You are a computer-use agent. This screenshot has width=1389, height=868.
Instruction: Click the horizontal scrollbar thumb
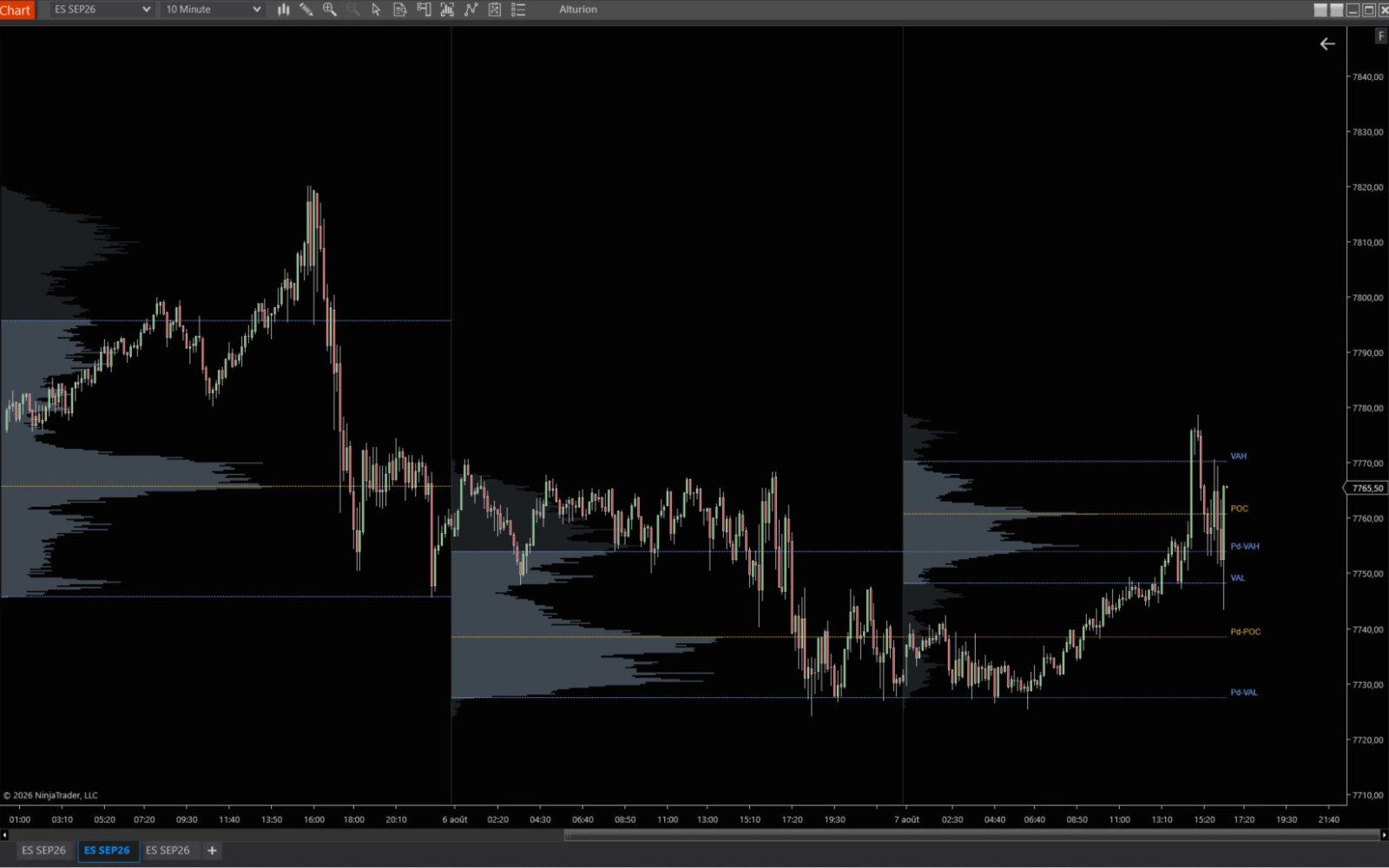(971, 835)
